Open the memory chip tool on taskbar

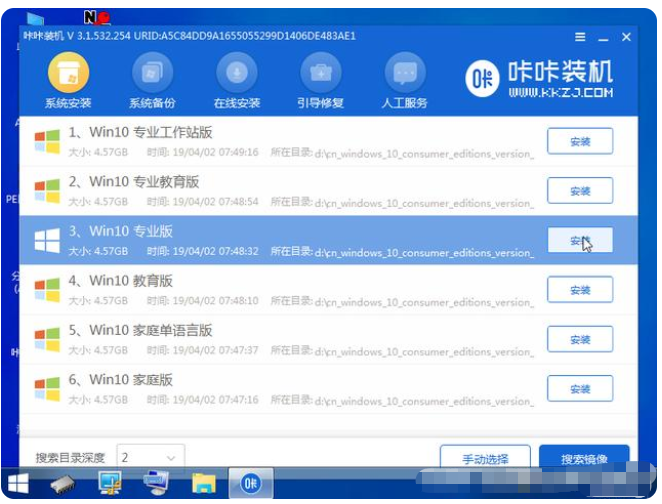[62, 484]
